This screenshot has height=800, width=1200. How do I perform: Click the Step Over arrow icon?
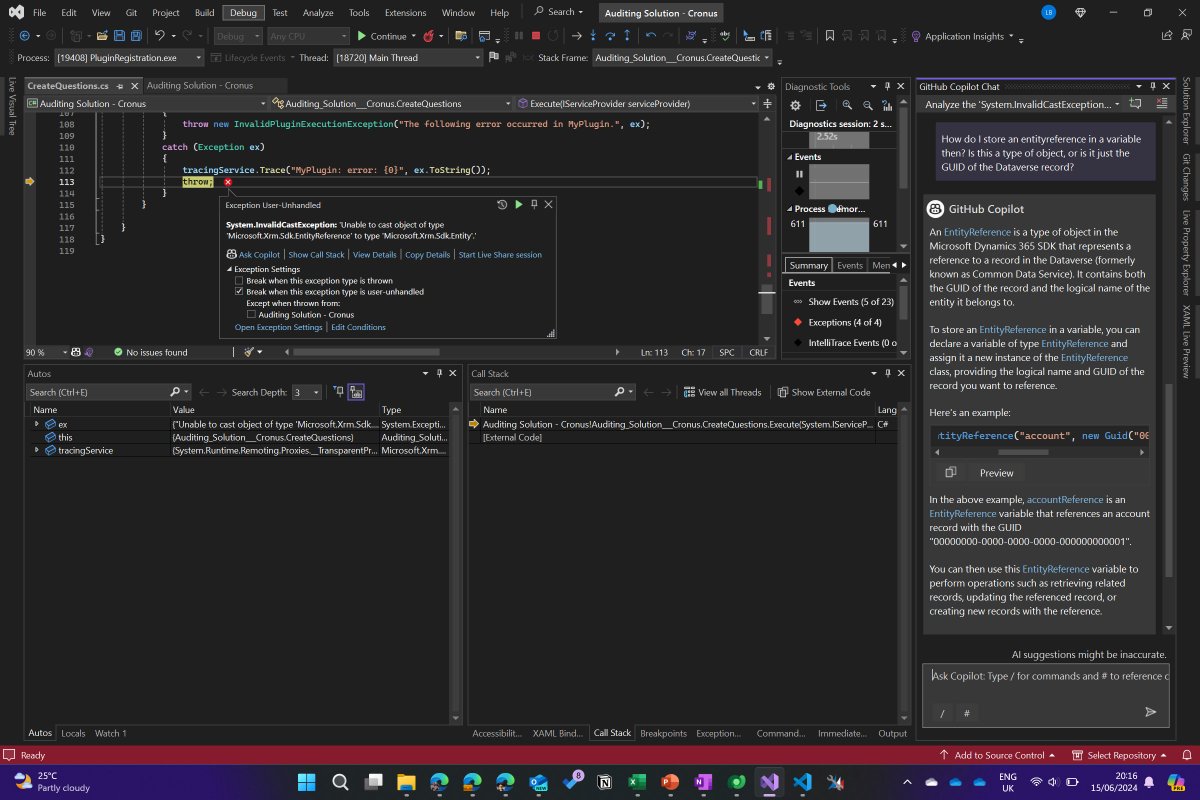click(610, 36)
